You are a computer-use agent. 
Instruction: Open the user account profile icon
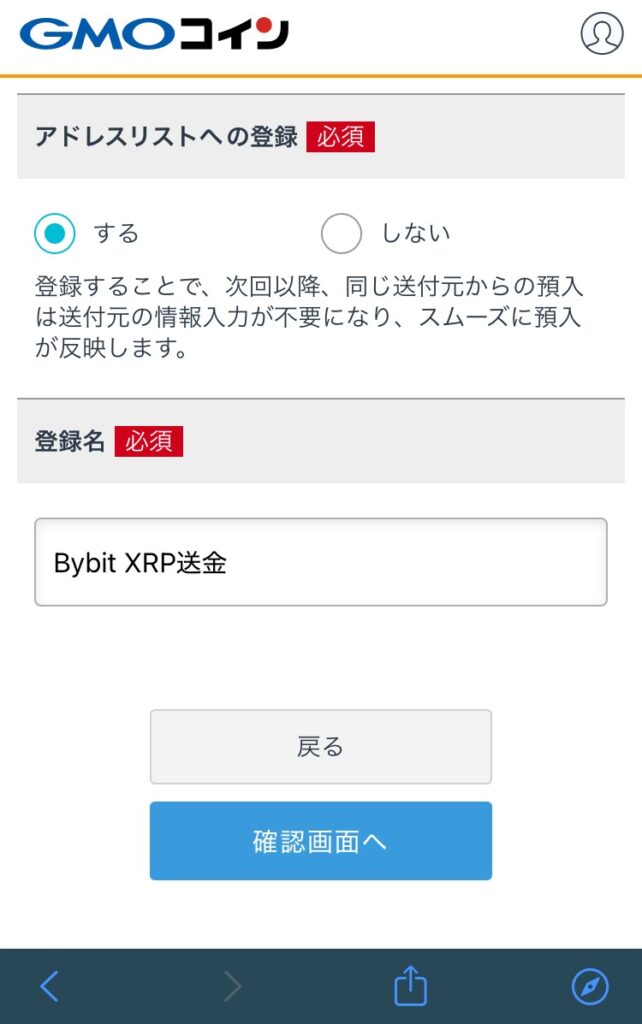[x=601, y=33]
